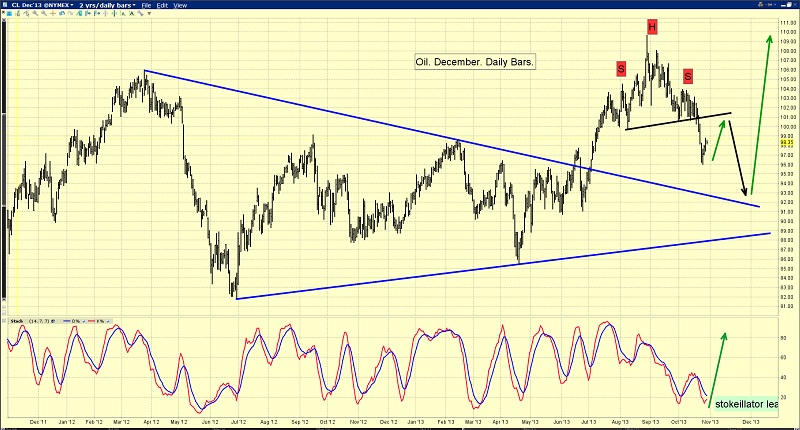The width and height of the screenshot is (800, 430).
Task: Click the 'Jan '12' date axis label
Action: point(67,422)
